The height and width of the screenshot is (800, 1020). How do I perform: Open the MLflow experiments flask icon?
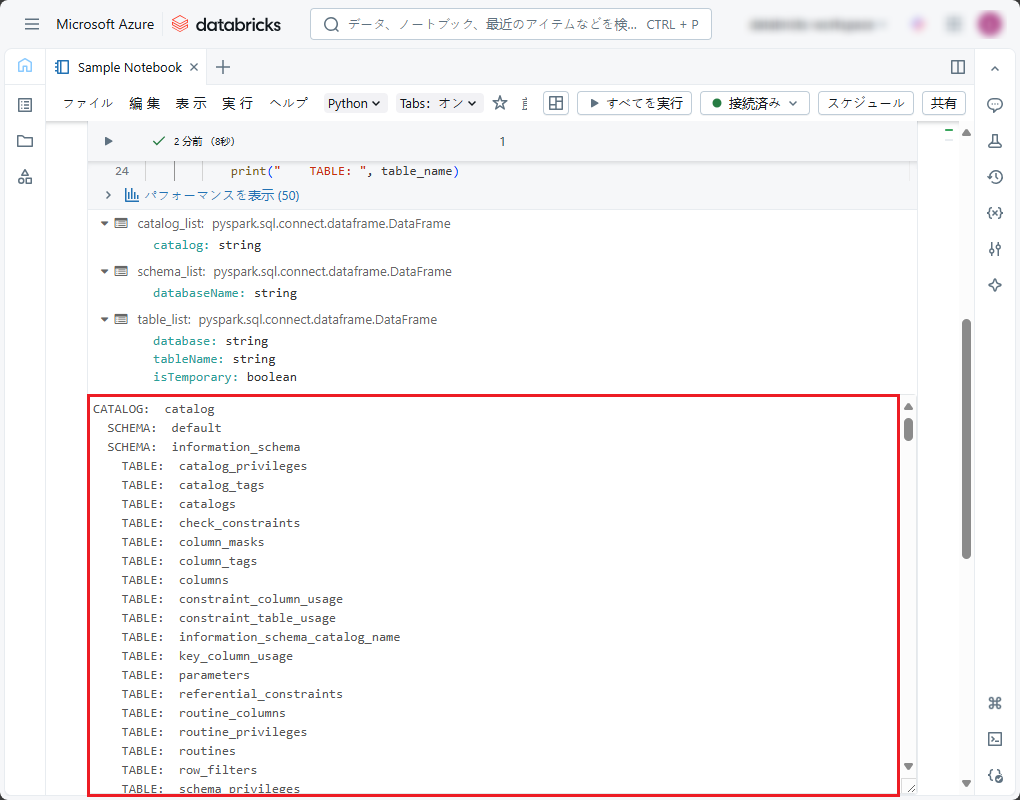[x=994, y=141]
